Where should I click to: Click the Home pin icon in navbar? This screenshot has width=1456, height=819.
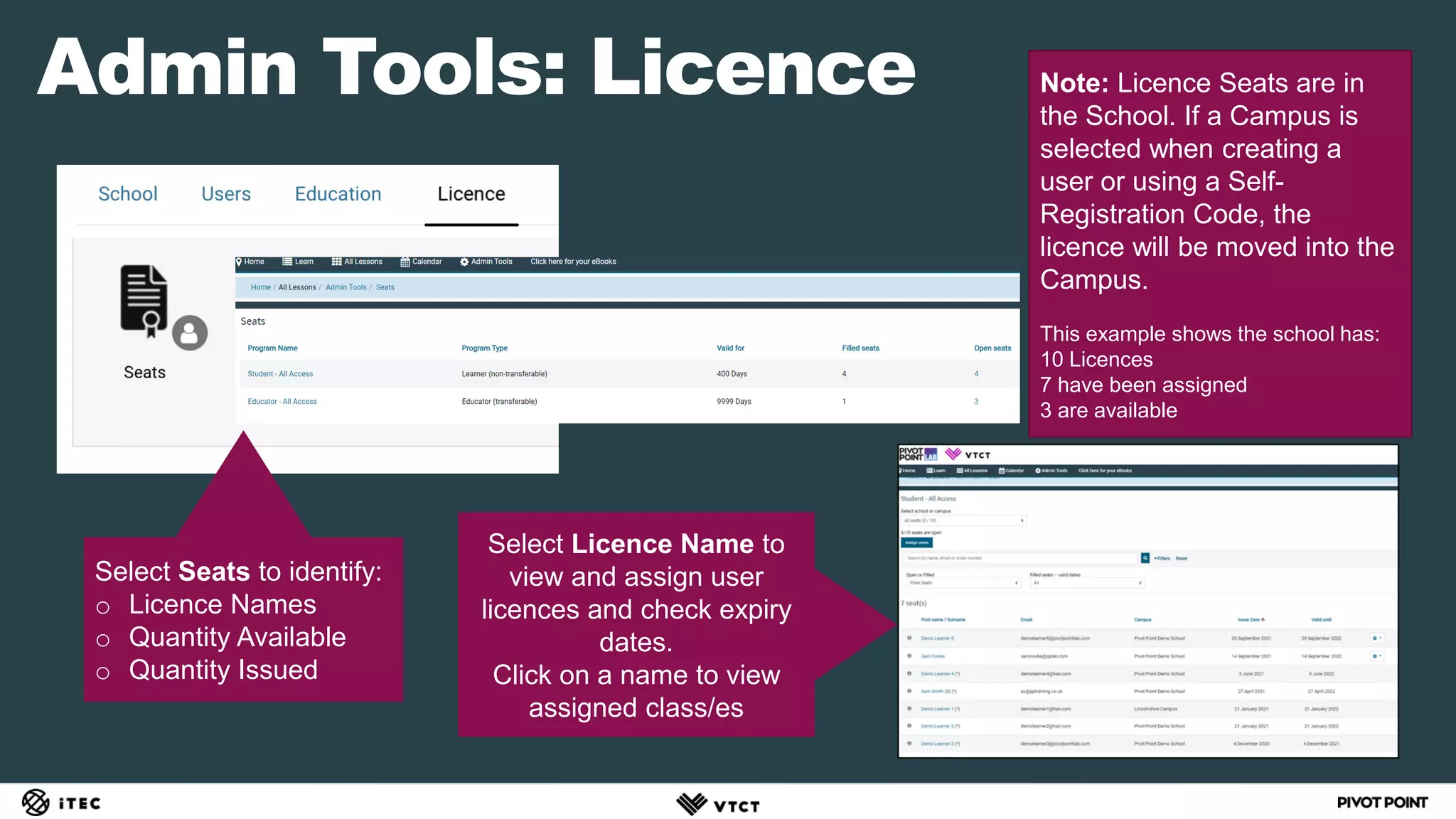point(239,262)
